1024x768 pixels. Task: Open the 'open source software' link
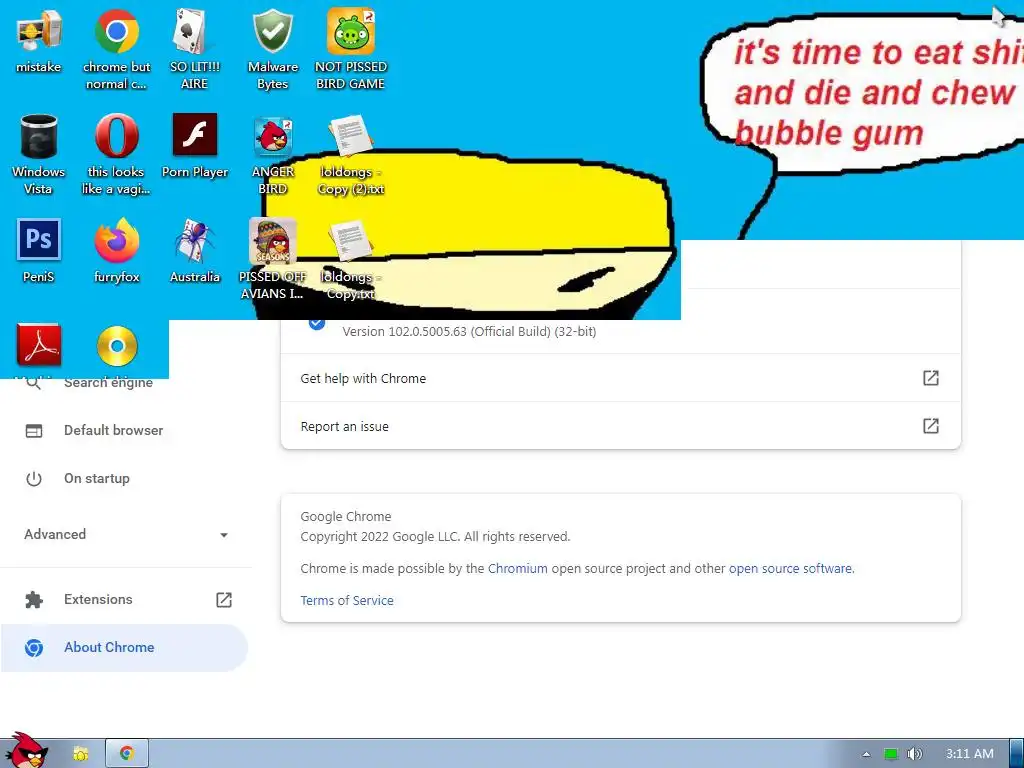pyautogui.click(x=790, y=568)
